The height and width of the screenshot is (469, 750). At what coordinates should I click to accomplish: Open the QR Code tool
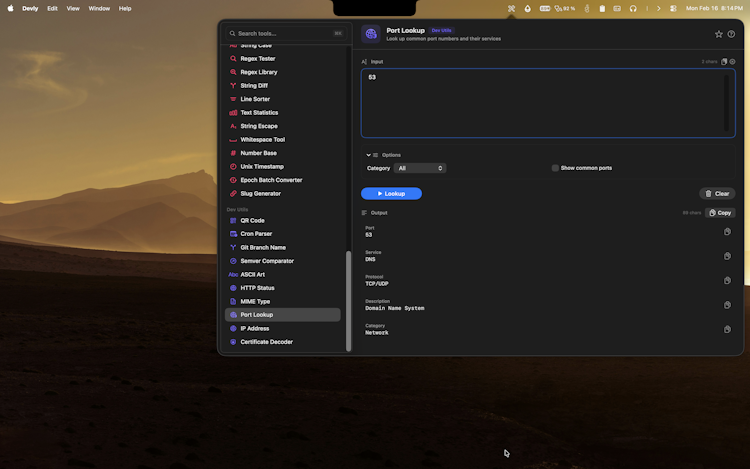coord(282,220)
